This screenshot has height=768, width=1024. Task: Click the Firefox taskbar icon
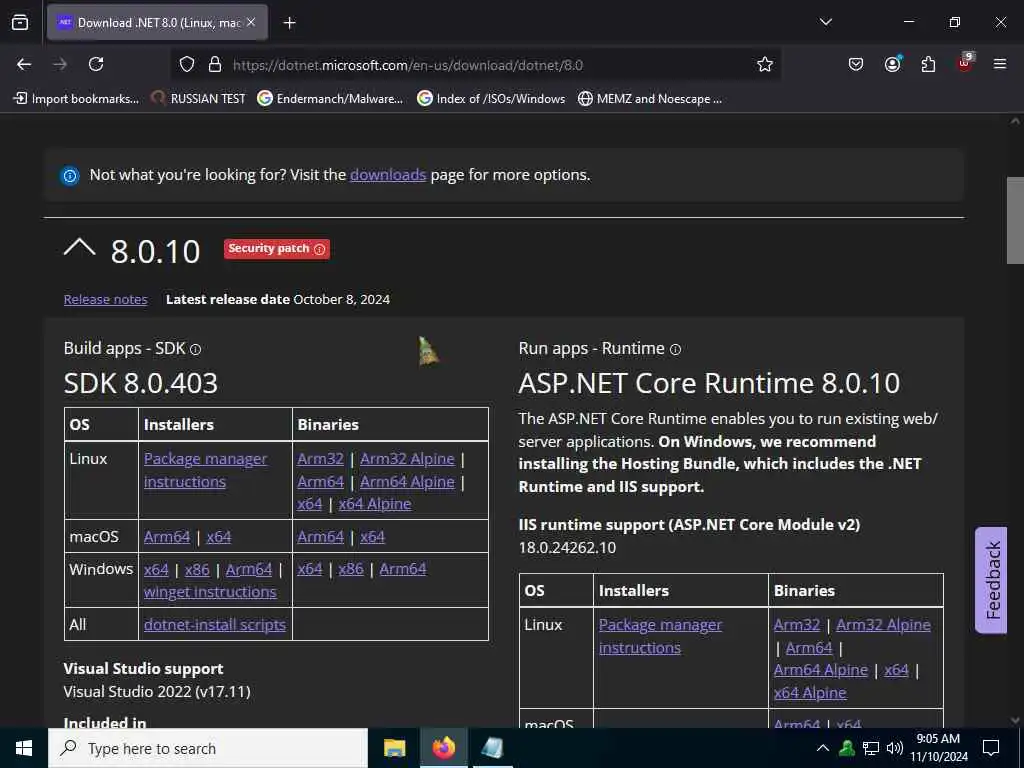[443, 748]
